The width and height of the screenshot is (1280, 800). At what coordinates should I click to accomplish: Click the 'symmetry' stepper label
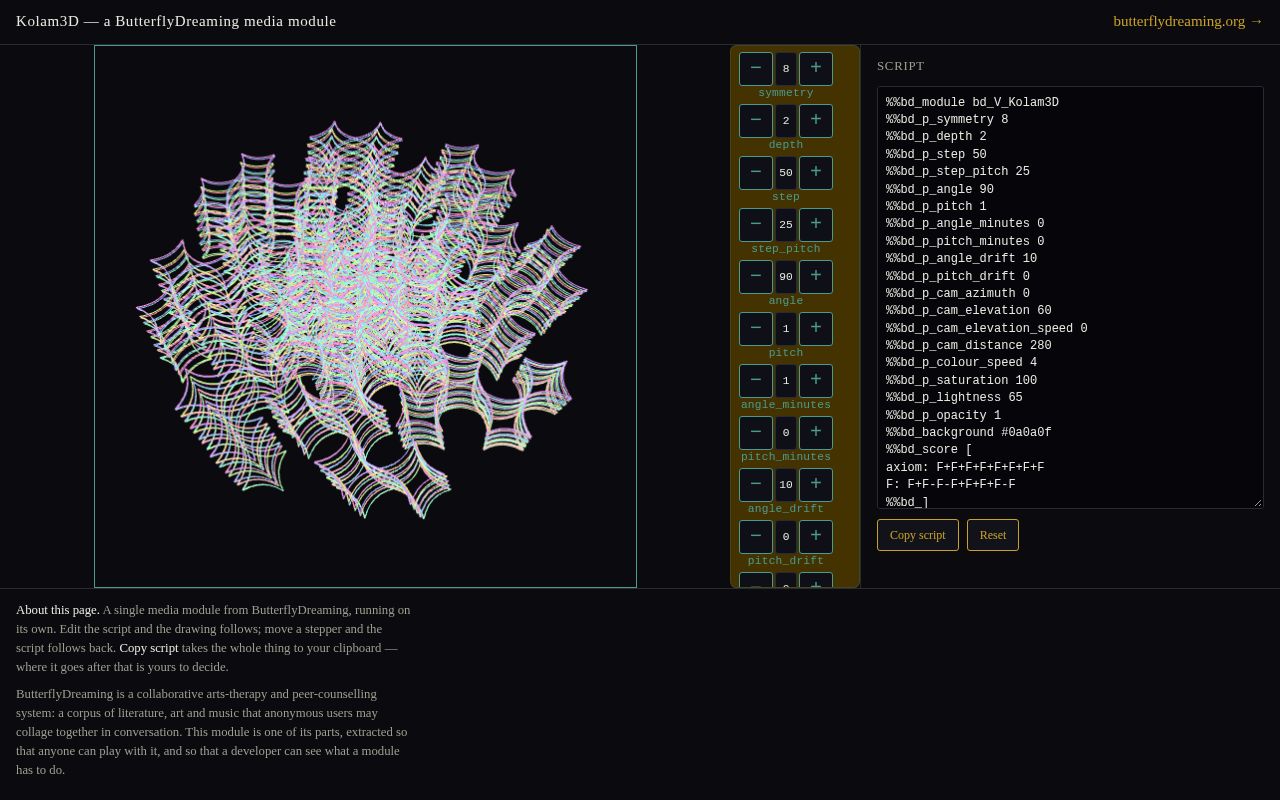pos(786,93)
